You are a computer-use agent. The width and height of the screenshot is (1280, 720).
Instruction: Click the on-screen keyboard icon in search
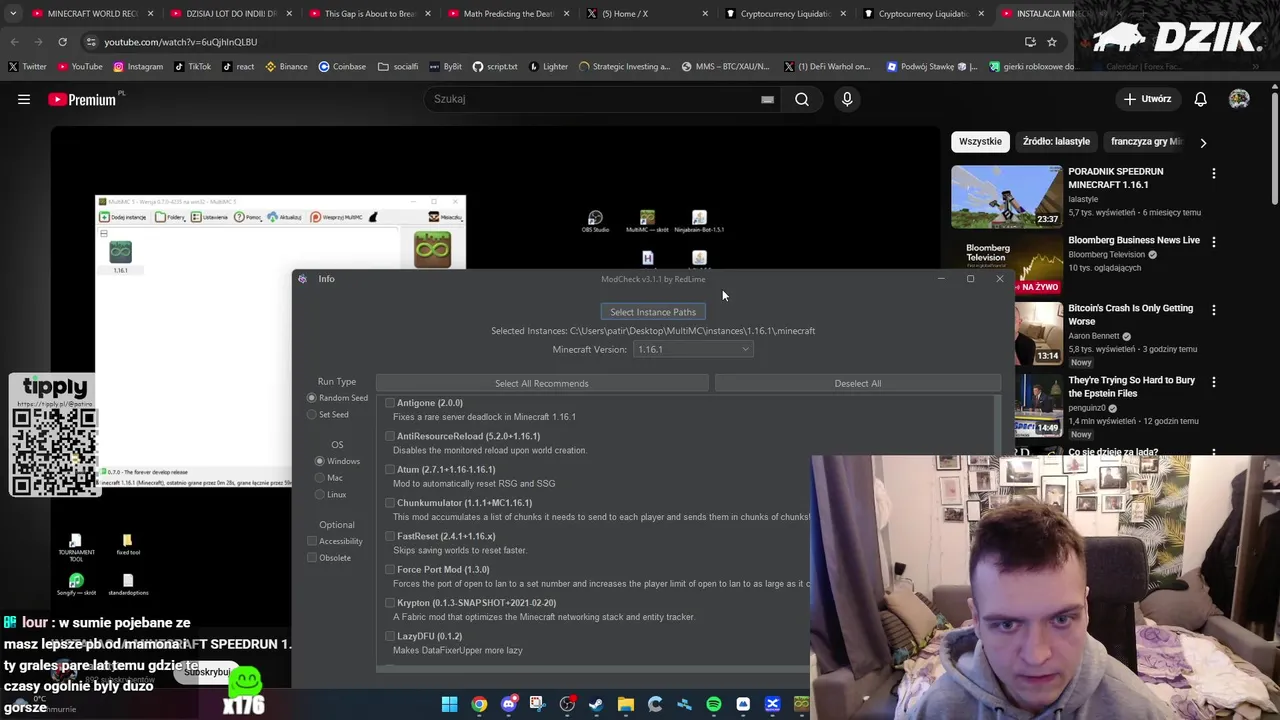767,99
